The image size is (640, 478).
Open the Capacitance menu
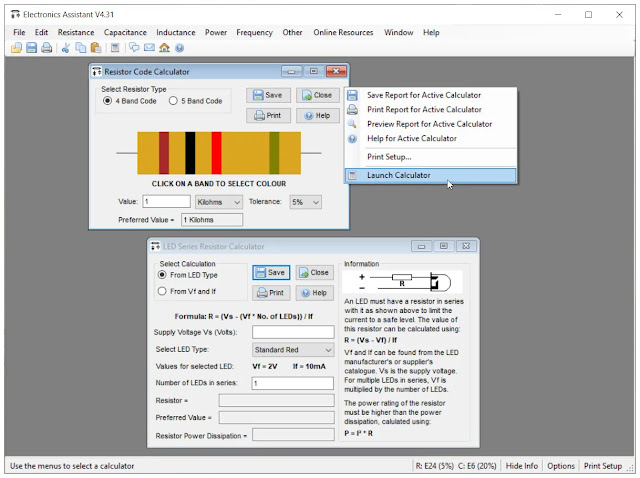[x=125, y=32]
